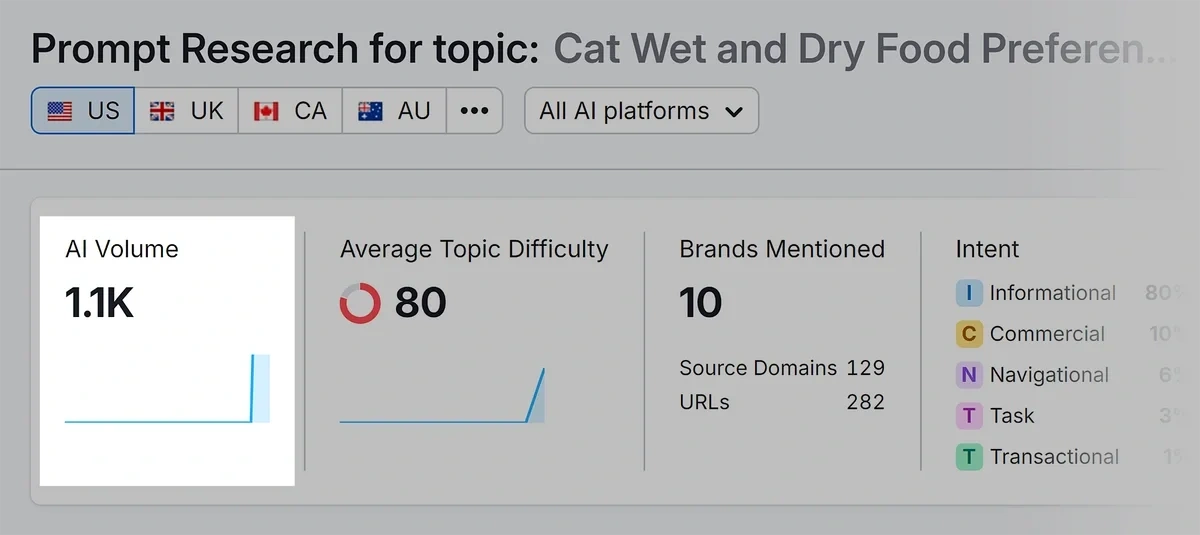Click the Australia flag icon
This screenshot has height=535, width=1200.
tap(370, 111)
